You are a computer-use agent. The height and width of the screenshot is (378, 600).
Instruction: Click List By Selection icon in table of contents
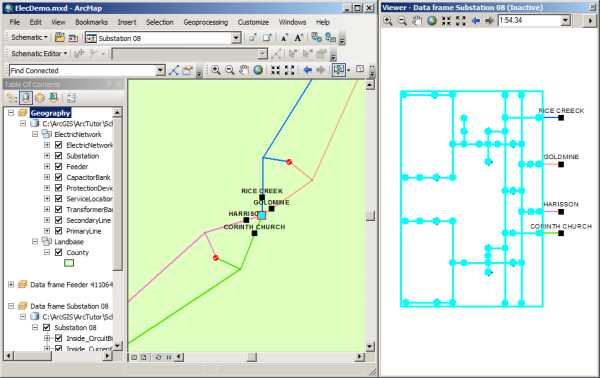54,98
